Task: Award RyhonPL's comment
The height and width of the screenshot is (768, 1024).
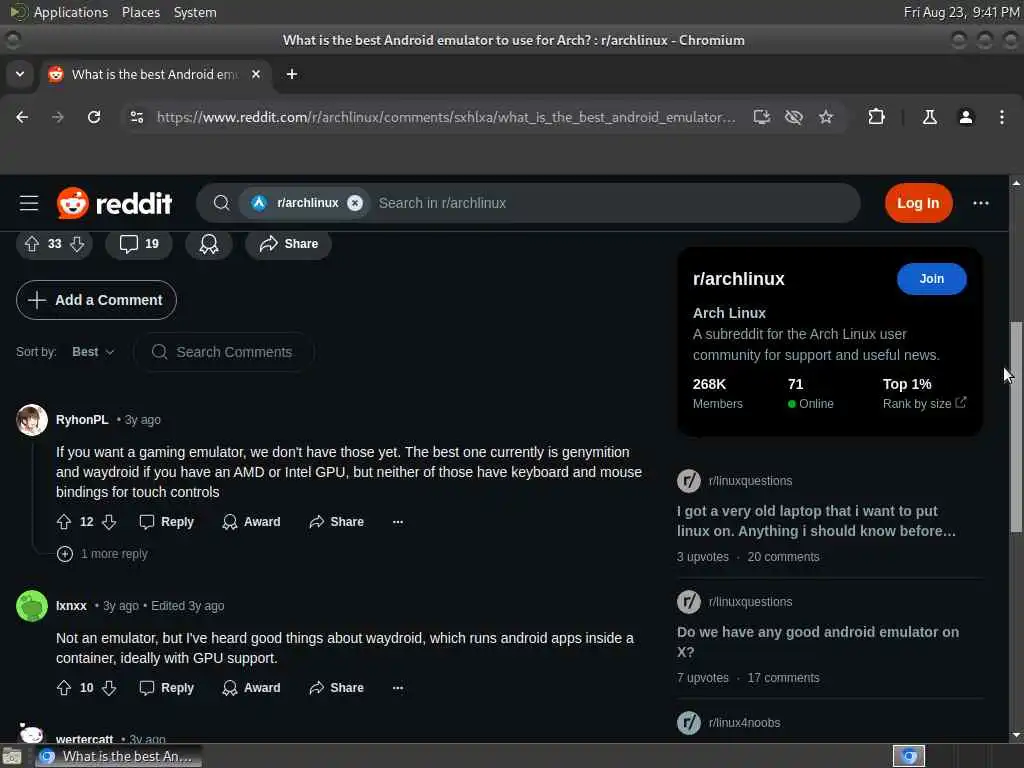Action: [251, 522]
